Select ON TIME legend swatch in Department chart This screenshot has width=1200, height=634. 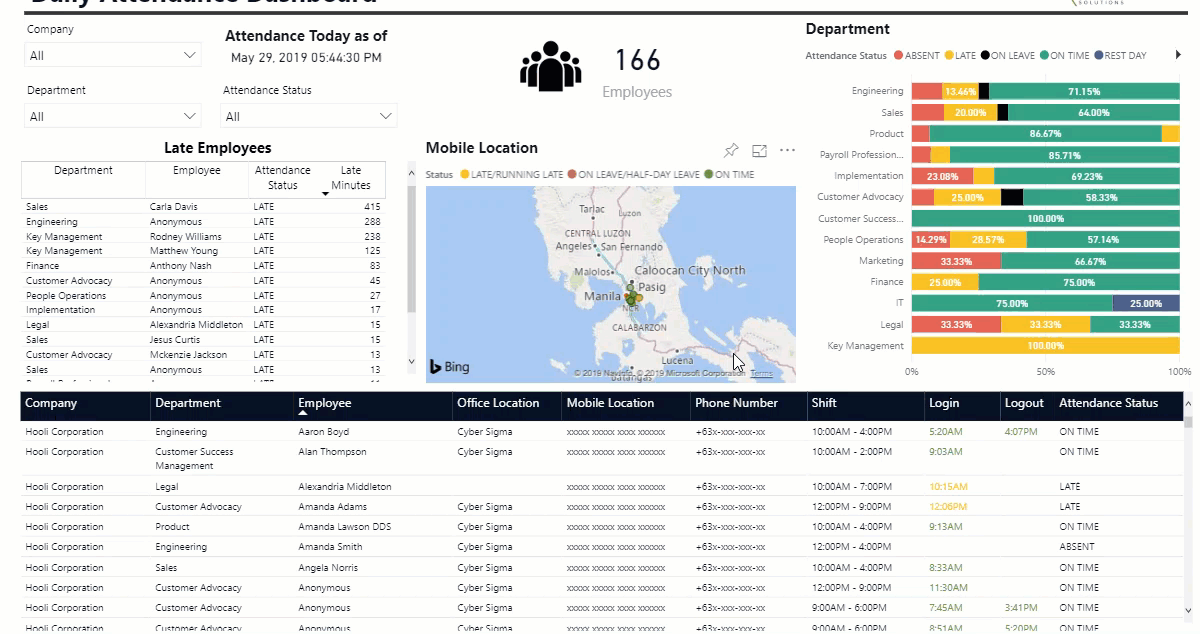pyautogui.click(x=1044, y=56)
